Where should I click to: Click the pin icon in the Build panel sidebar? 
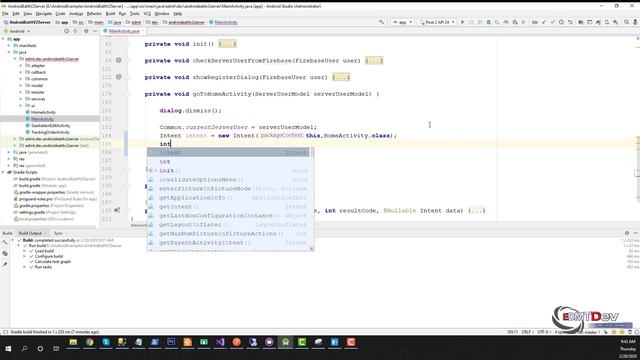[x=5, y=264]
